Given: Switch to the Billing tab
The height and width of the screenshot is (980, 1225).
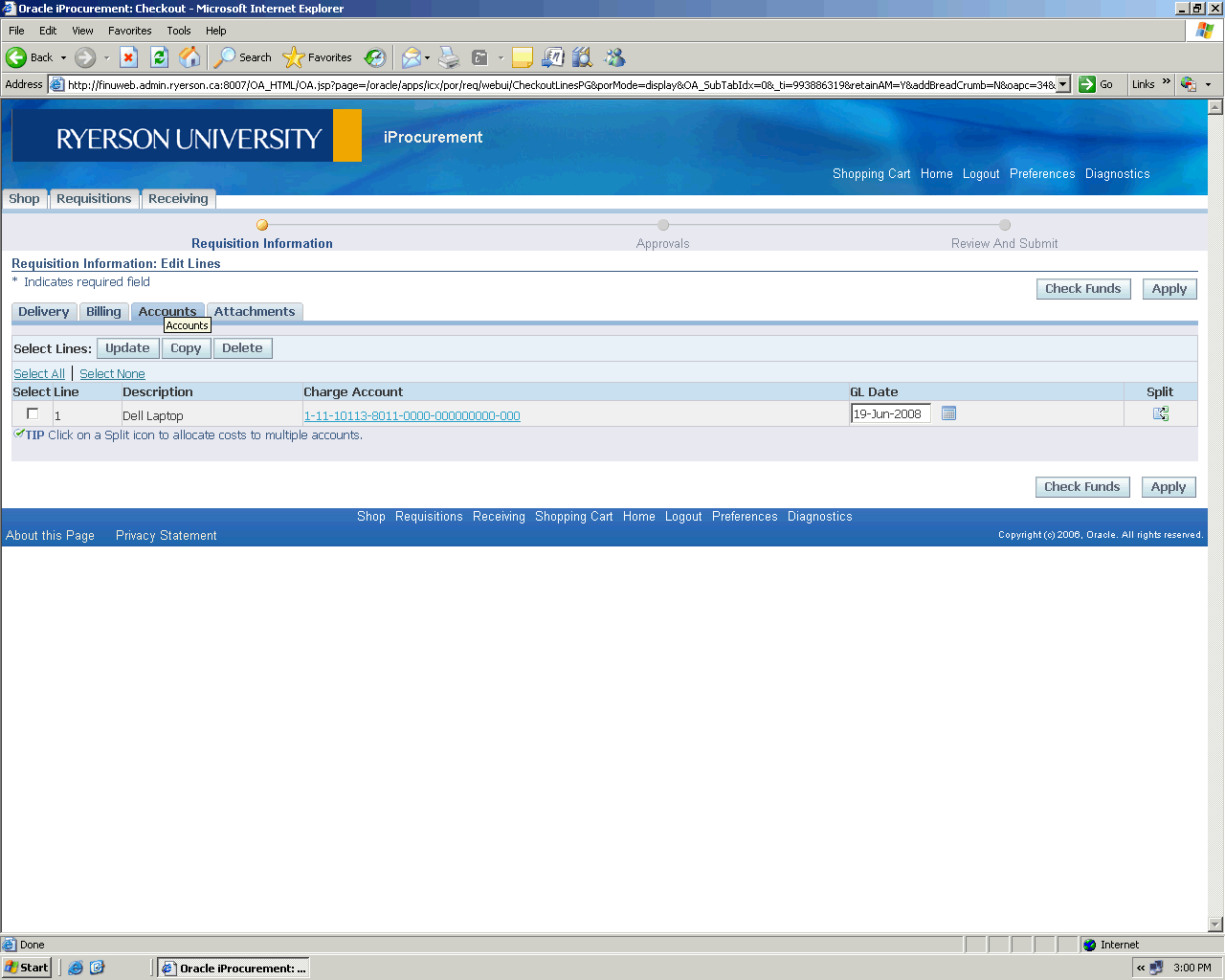Looking at the screenshot, I should click(103, 312).
